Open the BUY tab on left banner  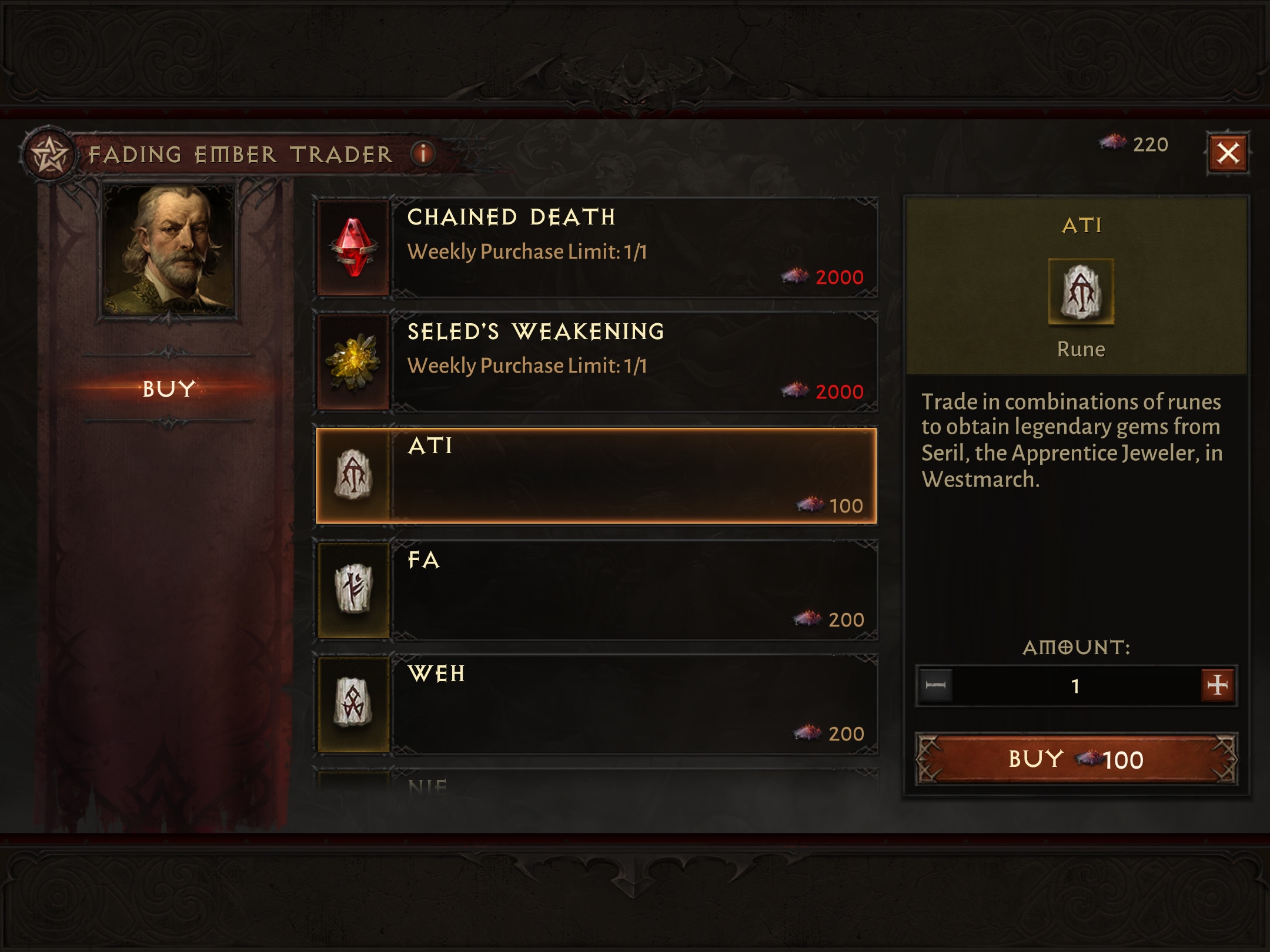click(168, 388)
